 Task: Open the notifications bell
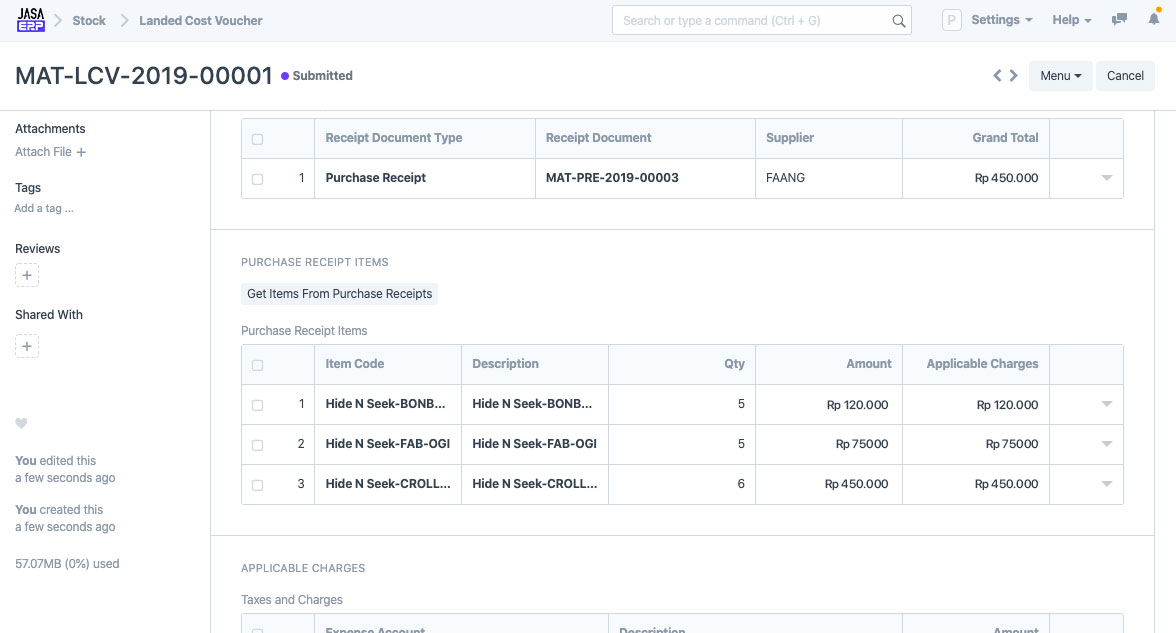pos(1155,20)
